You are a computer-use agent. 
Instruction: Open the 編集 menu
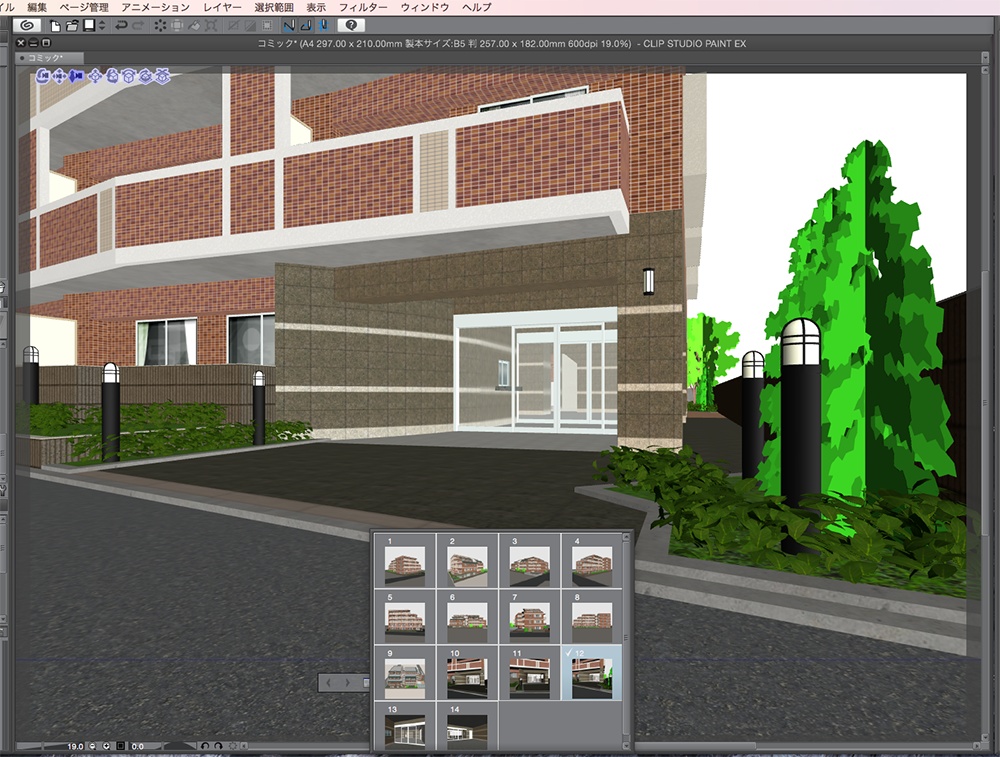[x=37, y=7]
